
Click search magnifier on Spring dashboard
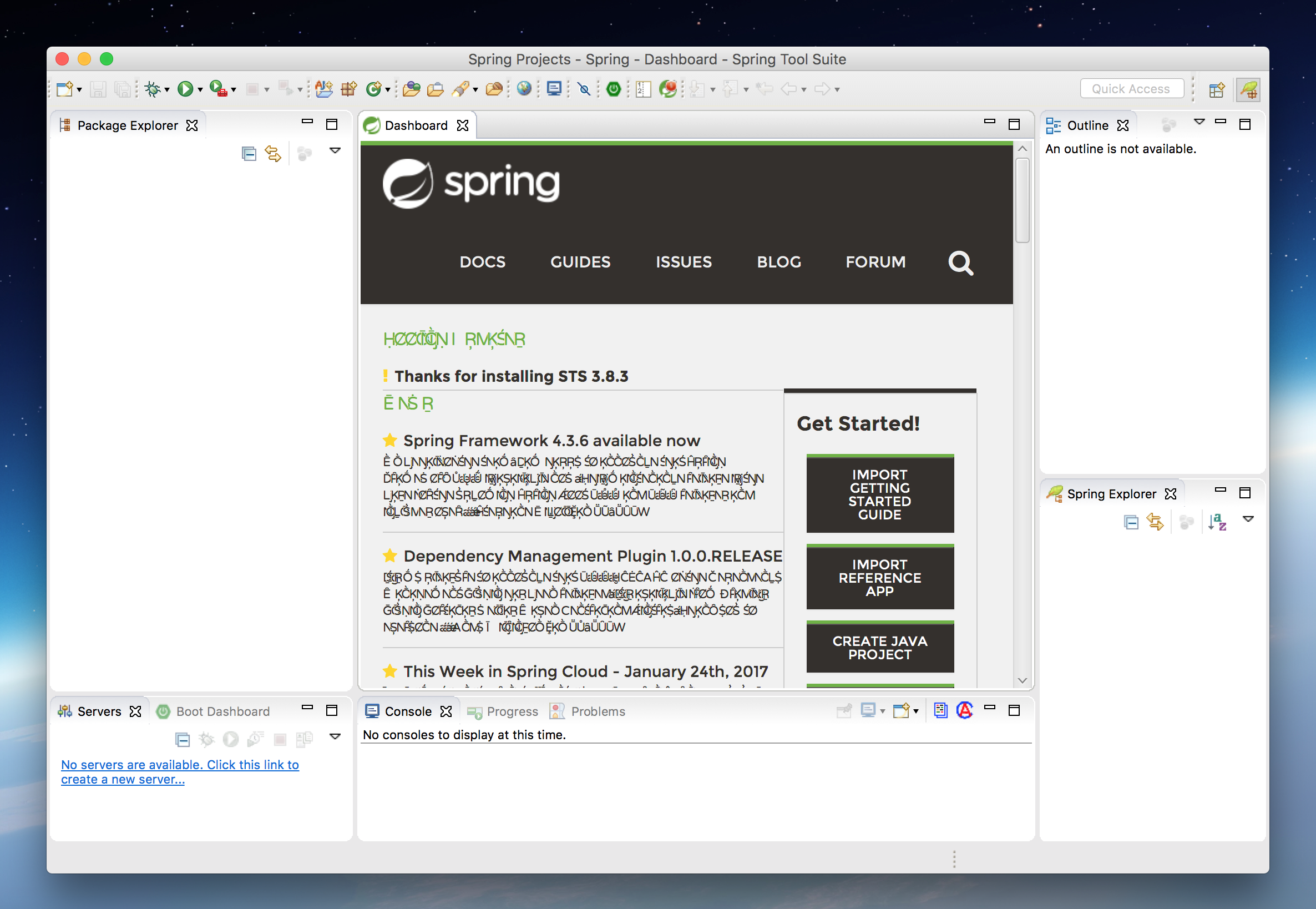pos(961,262)
